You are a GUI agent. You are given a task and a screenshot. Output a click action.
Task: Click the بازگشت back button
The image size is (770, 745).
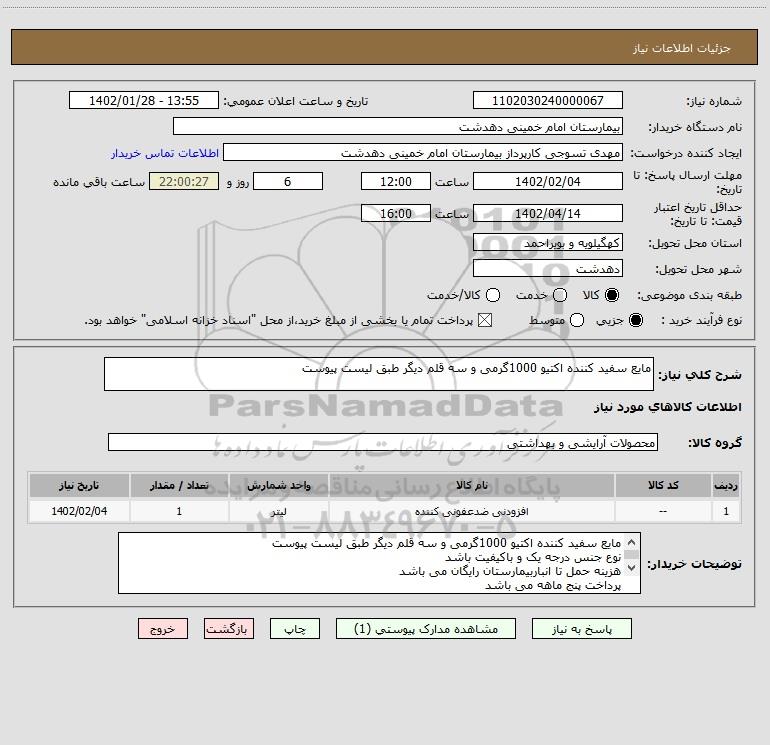(x=229, y=629)
